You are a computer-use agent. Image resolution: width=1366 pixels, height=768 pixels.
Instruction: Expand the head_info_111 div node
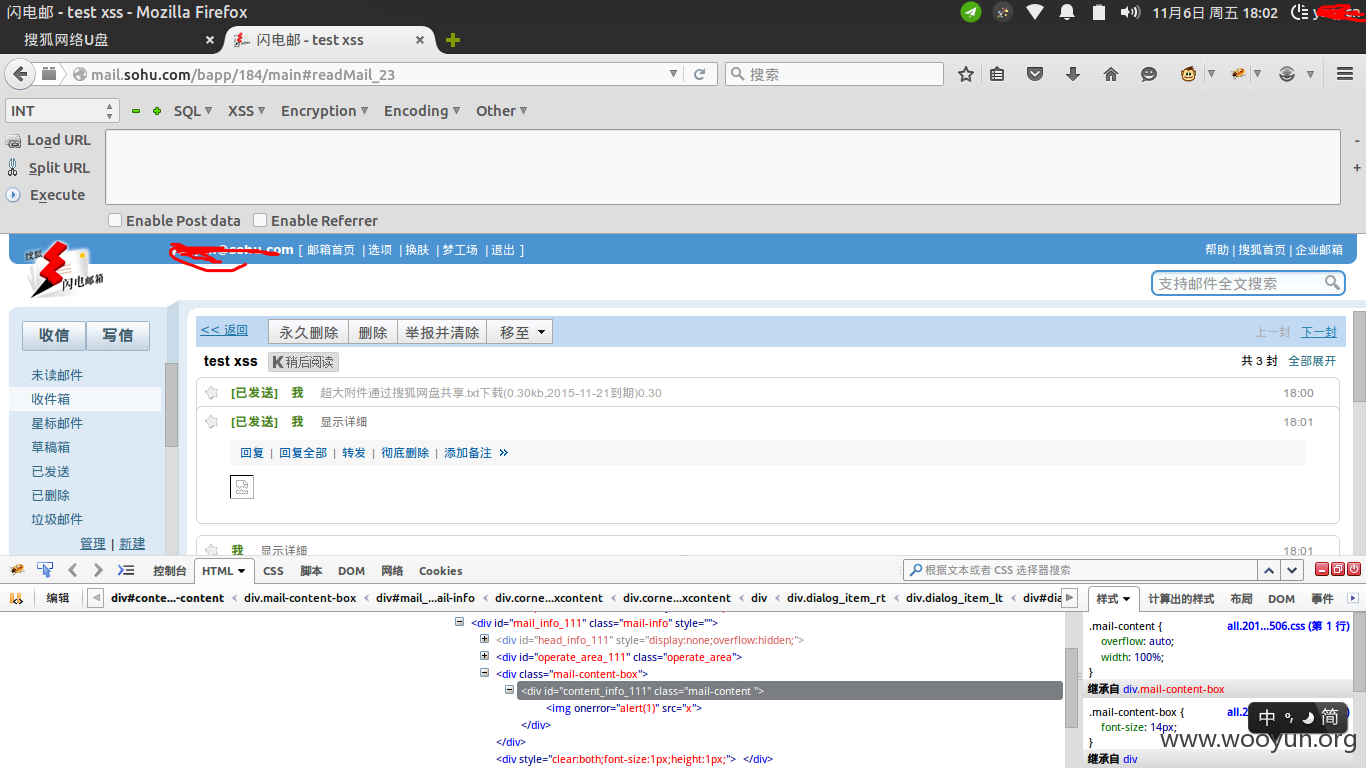pos(485,640)
